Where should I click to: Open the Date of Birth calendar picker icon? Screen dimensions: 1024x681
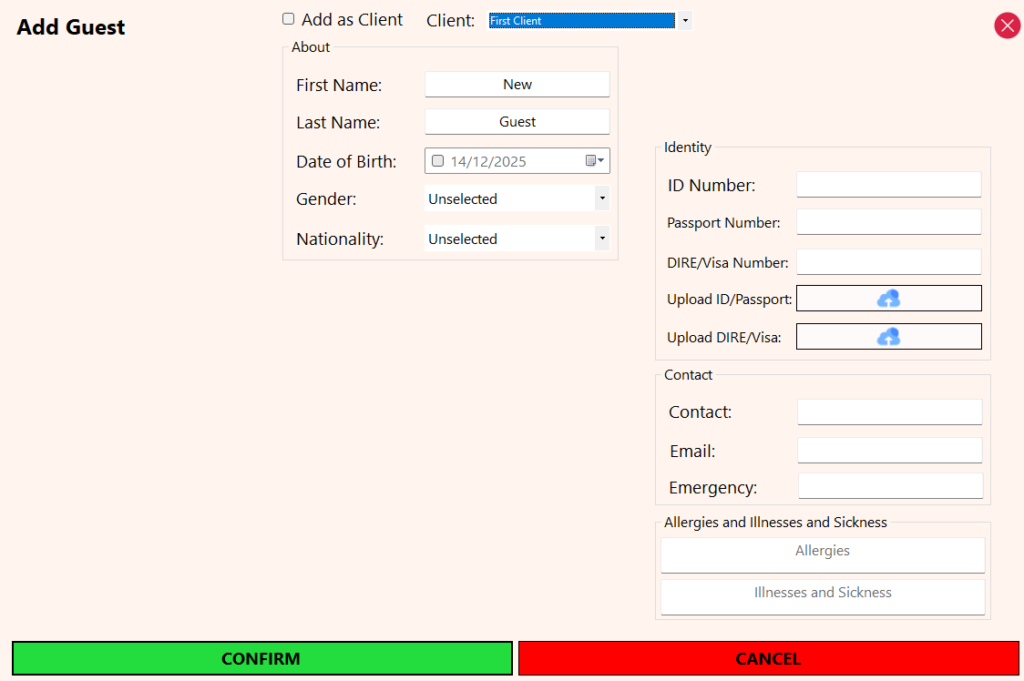tap(594, 161)
